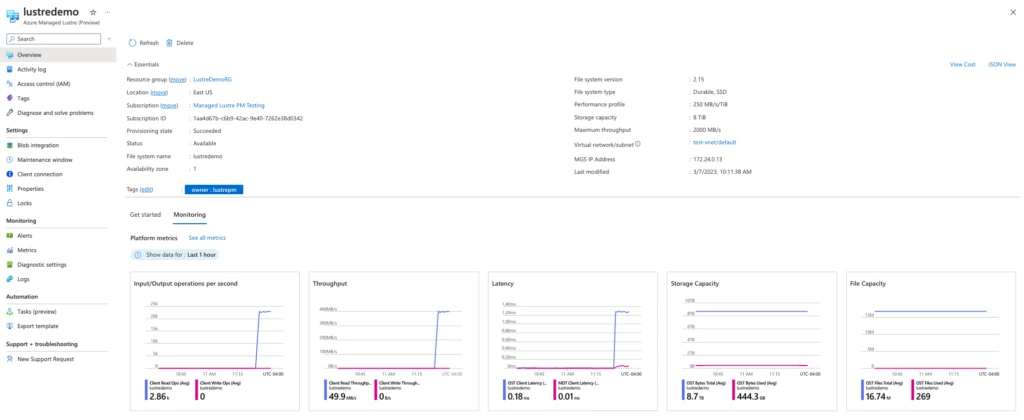Open the File Capacity chart tile
This screenshot has height=420, width=1024.
pyautogui.click(x=933, y=342)
